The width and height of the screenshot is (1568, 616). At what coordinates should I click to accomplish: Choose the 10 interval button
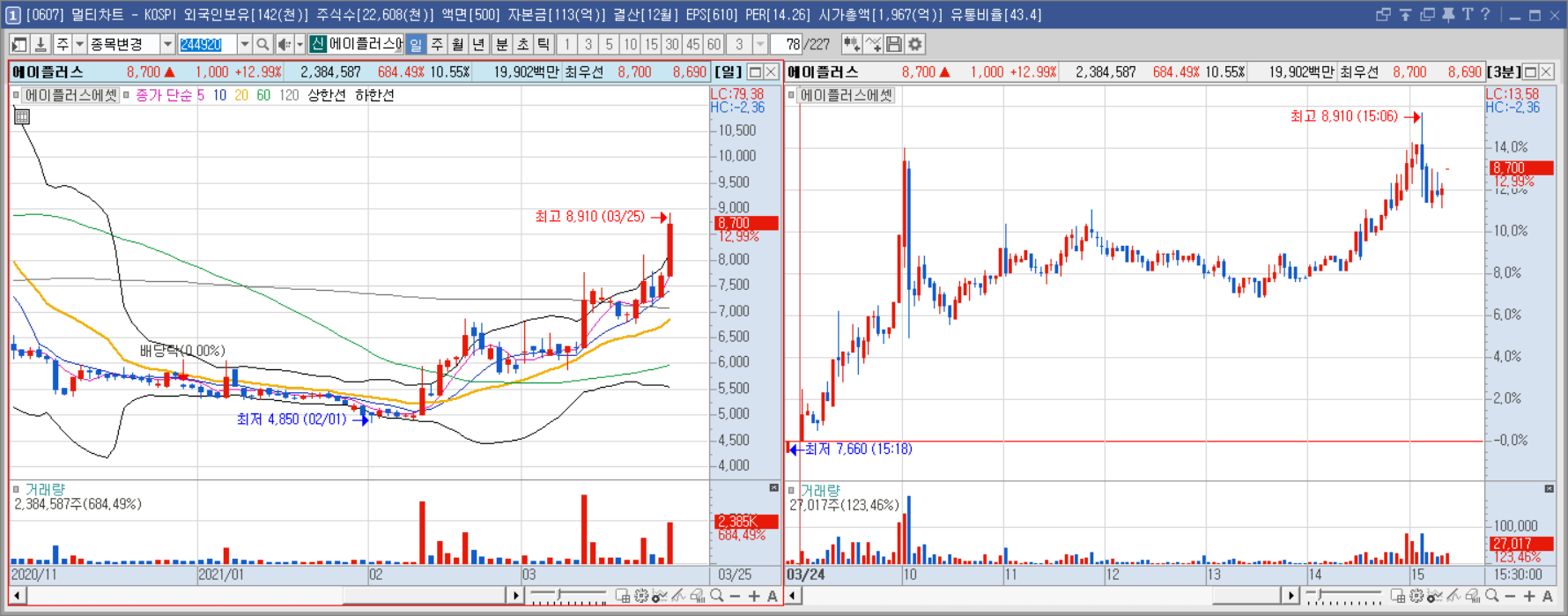[630, 44]
